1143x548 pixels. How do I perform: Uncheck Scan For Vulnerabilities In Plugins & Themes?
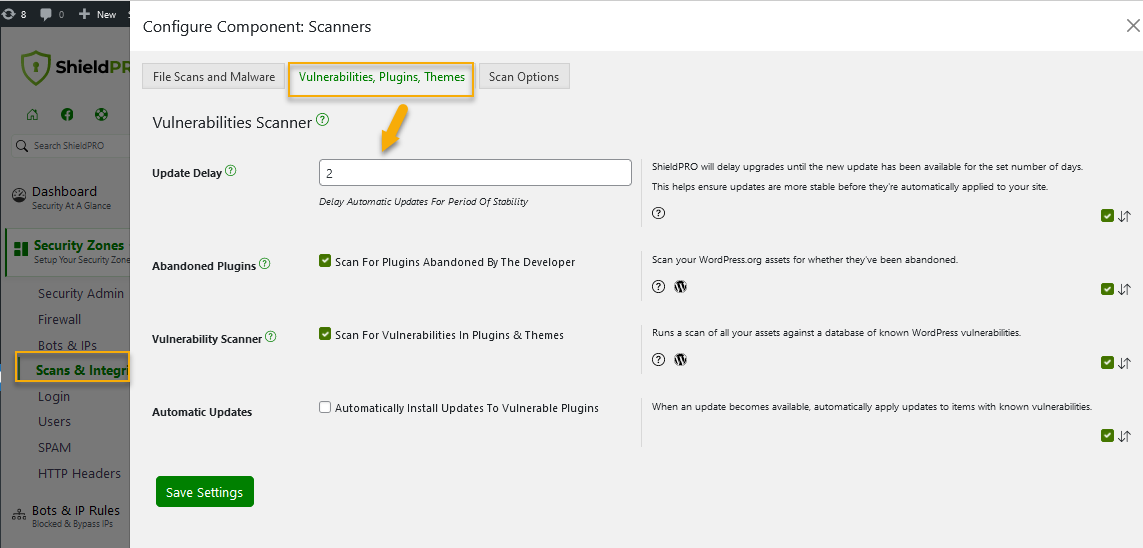tap(325, 334)
